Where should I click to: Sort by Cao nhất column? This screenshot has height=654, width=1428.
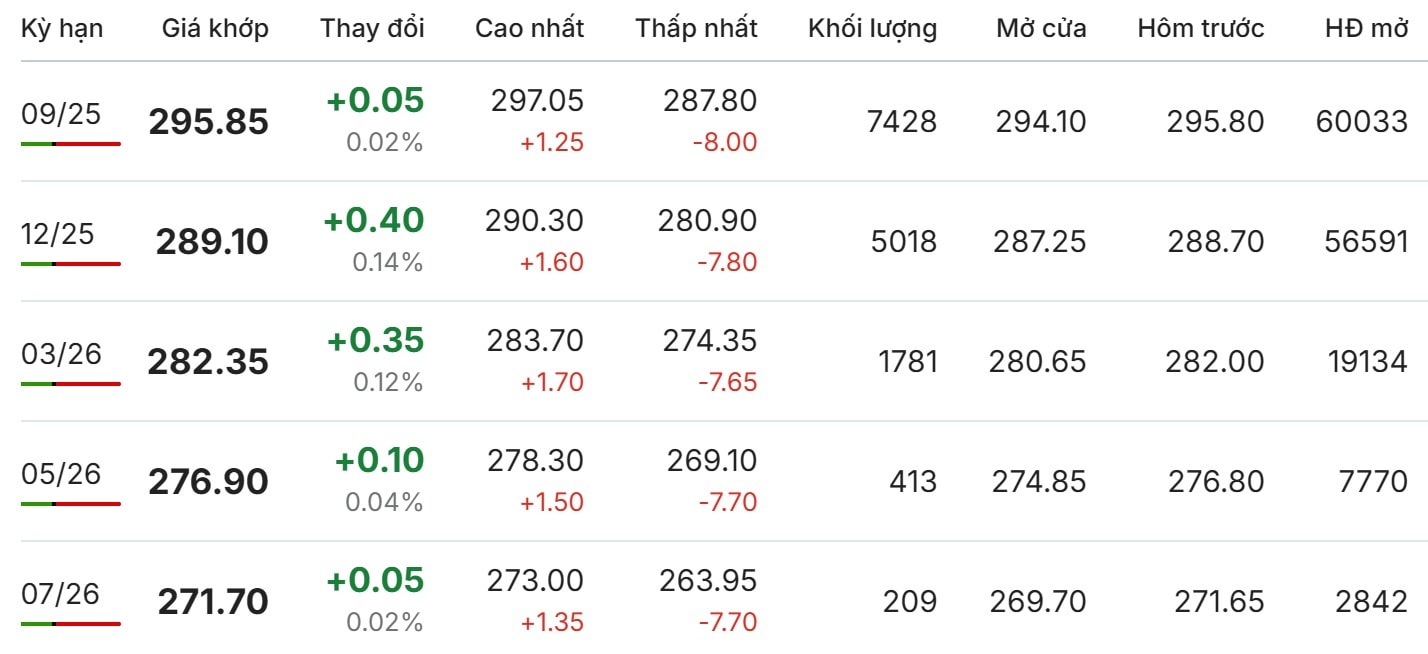click(529, 29)
